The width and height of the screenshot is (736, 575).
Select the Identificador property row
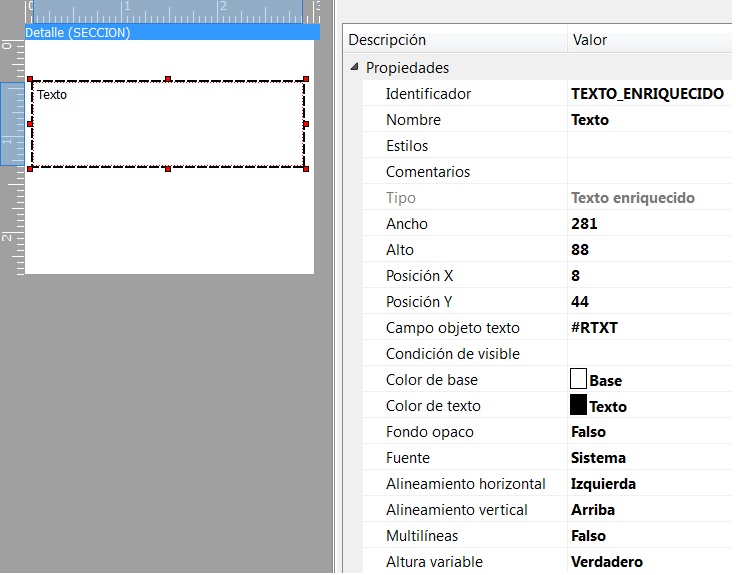click(547, 93)
